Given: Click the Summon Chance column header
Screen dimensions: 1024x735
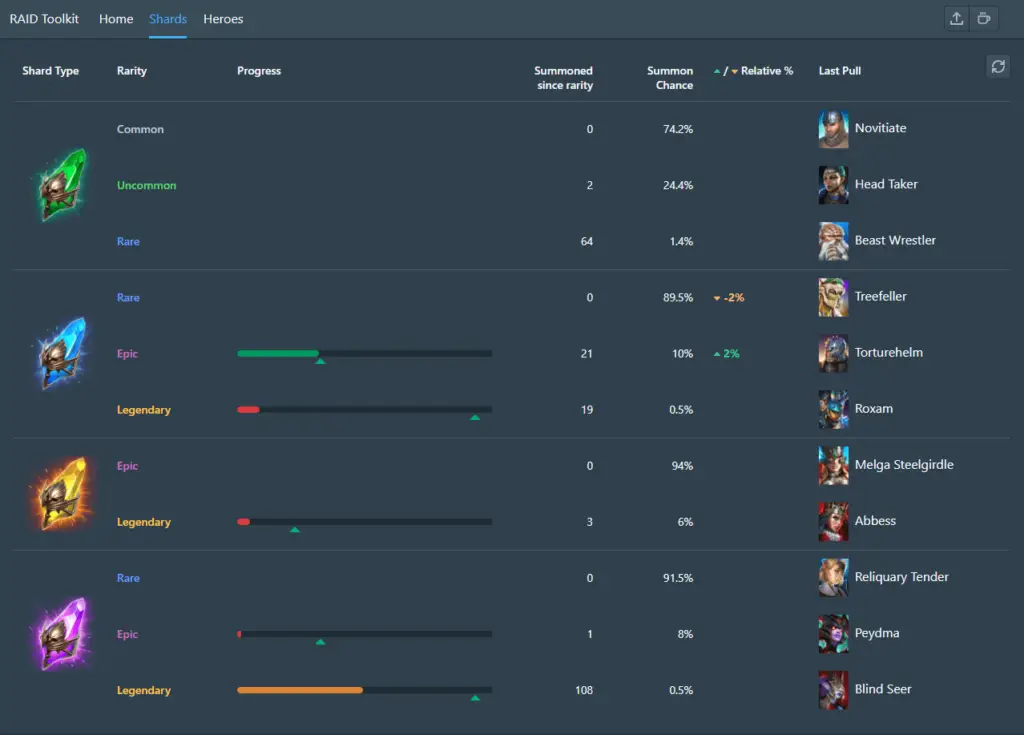Looking at the screenshot, I should 670,78.
